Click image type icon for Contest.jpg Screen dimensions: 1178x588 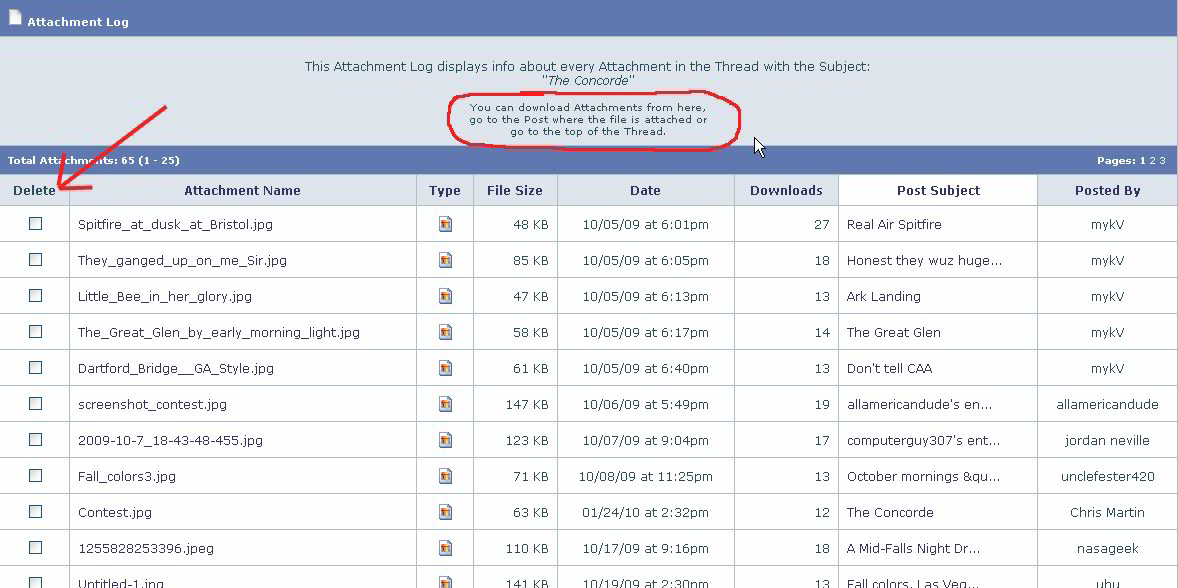[x=446, y=512]
